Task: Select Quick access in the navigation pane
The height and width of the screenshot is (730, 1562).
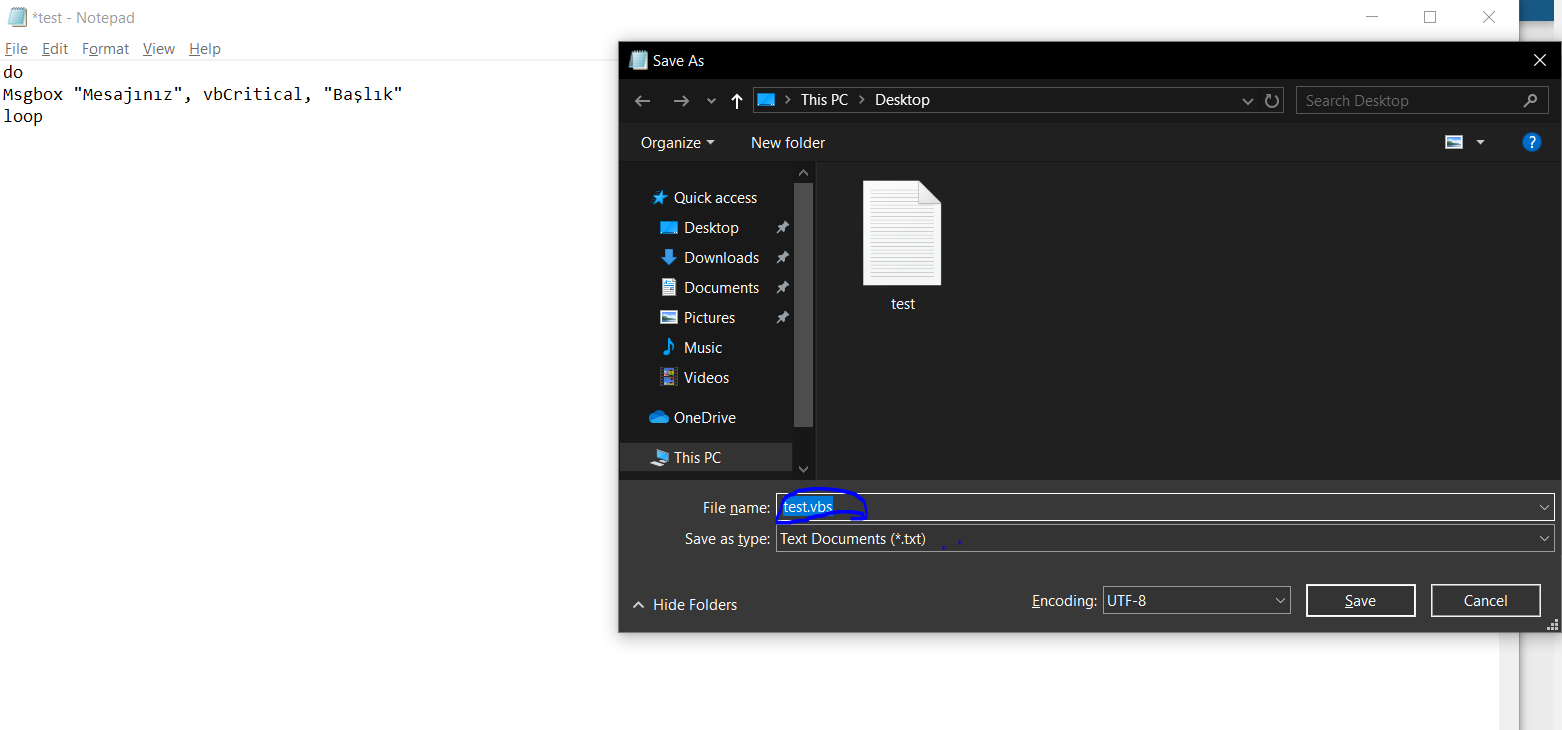Action: [x=705, y=198]
